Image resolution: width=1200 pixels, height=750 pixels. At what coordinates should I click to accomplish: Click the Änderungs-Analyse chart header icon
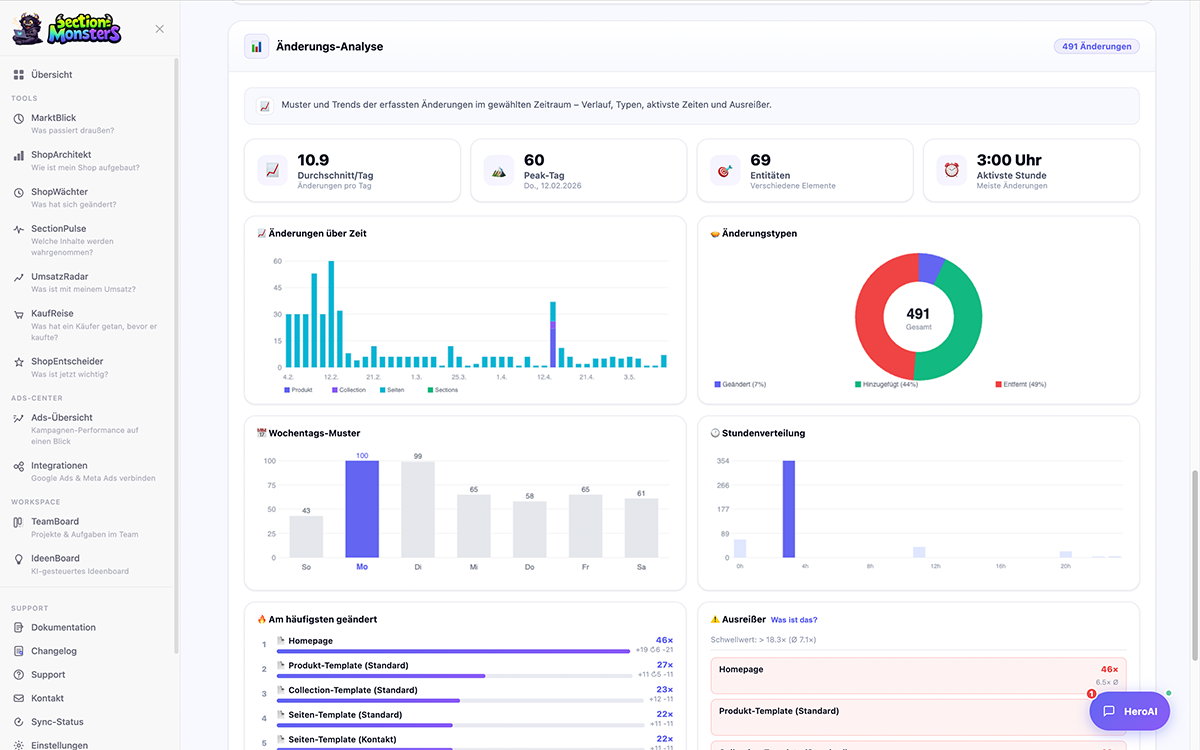click(257, 46)
